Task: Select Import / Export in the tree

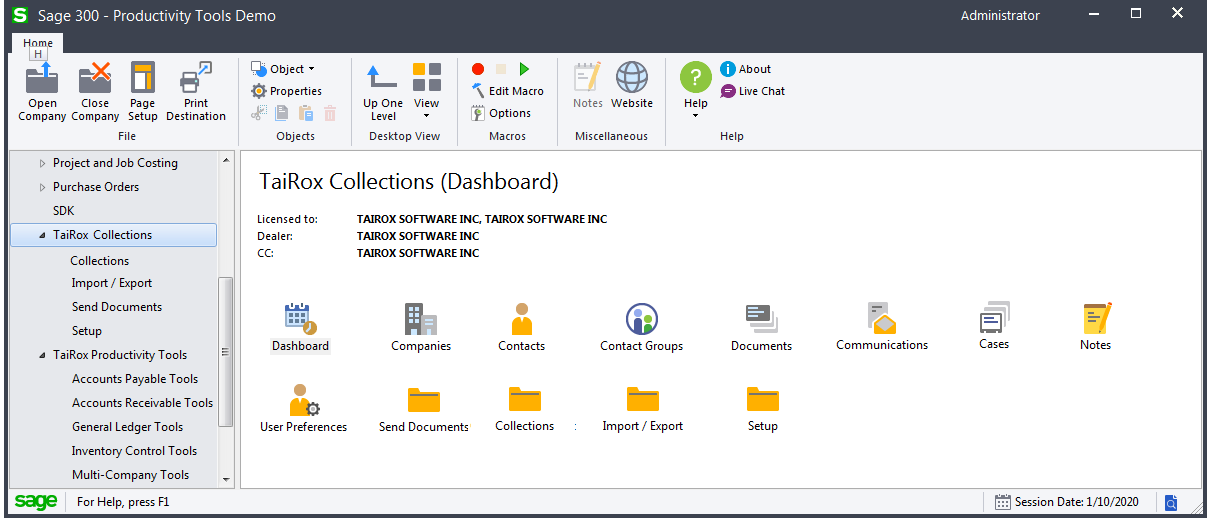Action: pyautogui.click(x=112, y=283)
